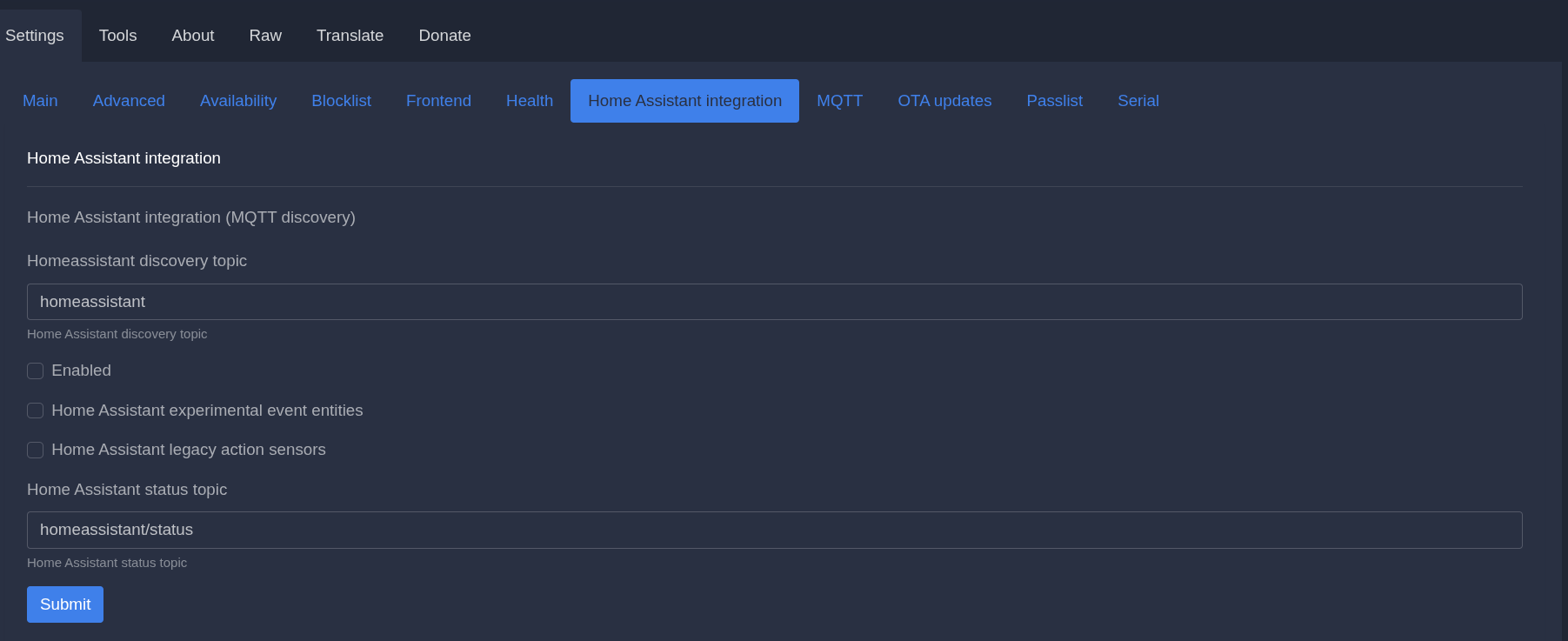The image size is (1568, 641).
Task: Submit the Home Assistant settings
Action: 65,604
